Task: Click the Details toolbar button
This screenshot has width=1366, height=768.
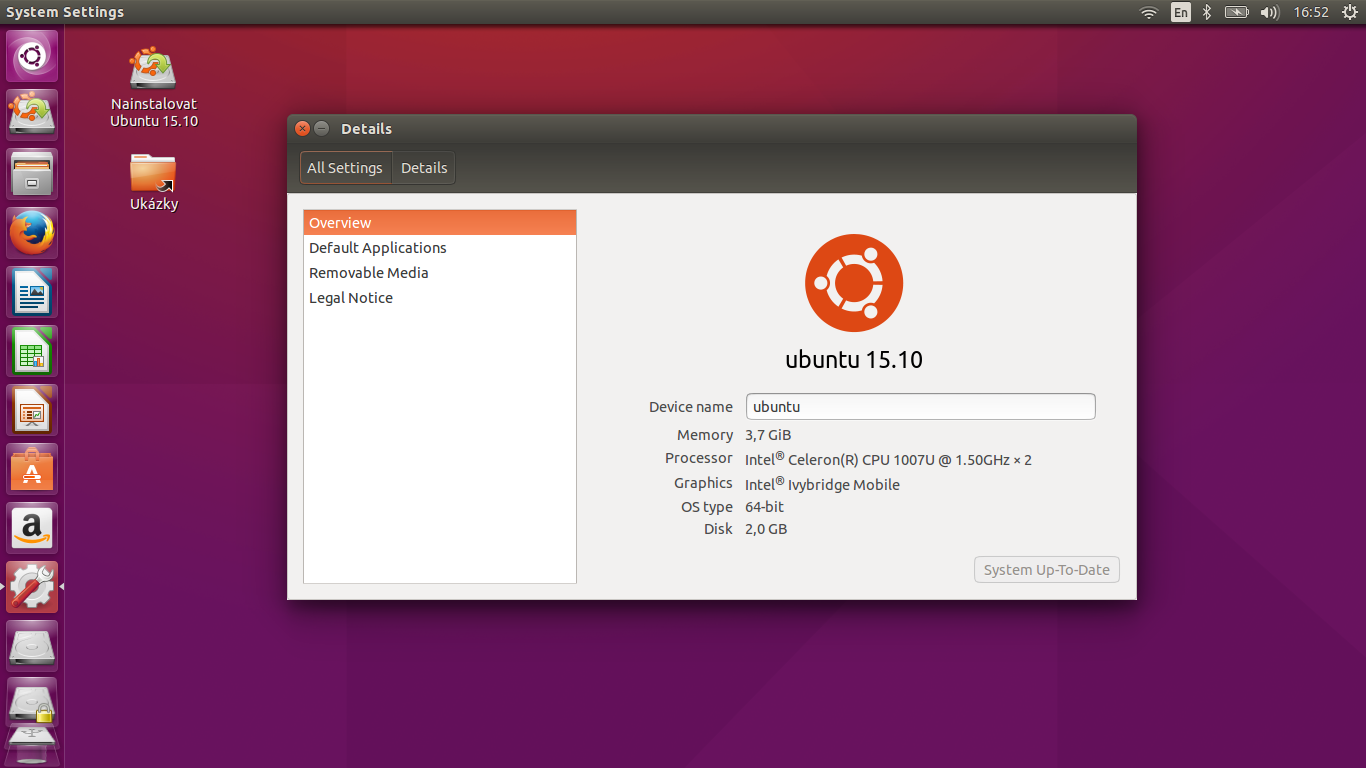Action: pos(424,168)
